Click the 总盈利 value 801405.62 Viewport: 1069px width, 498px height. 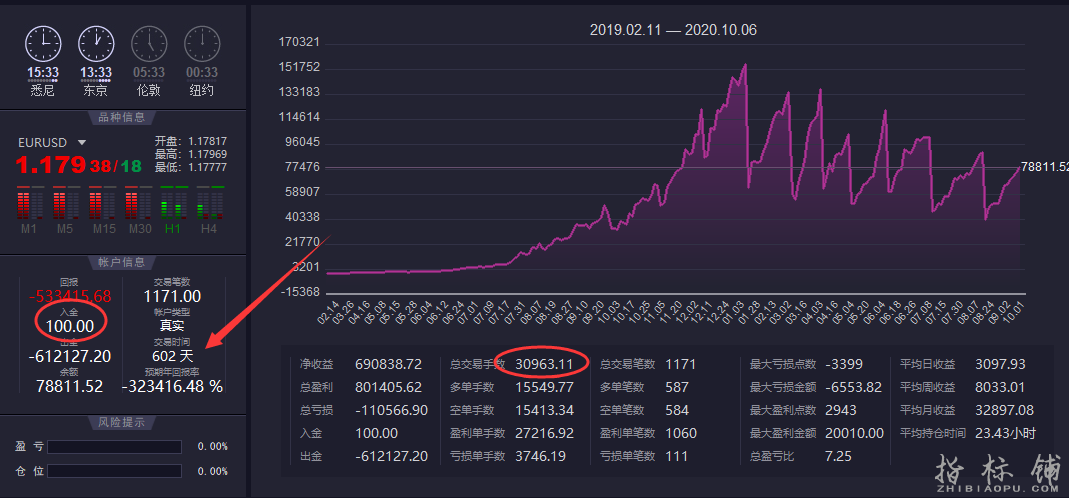pyautogui.click(x=389, y=387)
